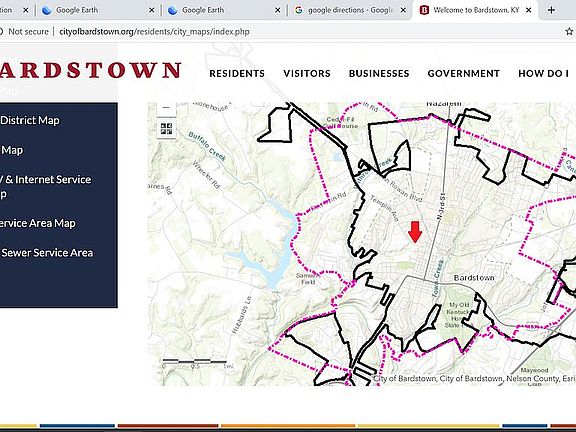Click the Not secure site info indicator

tap(24, 32)
